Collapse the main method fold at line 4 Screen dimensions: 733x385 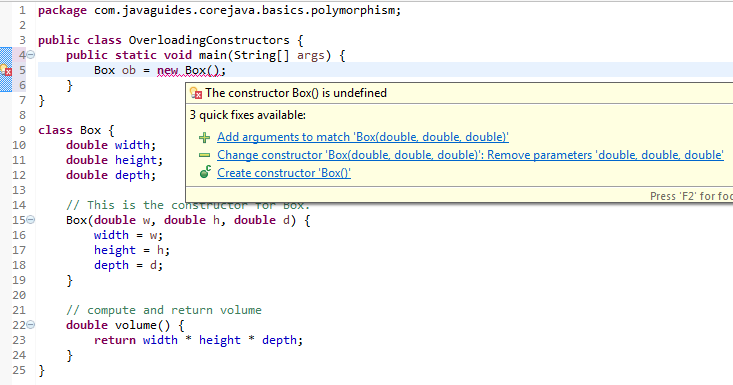(31, 55)
